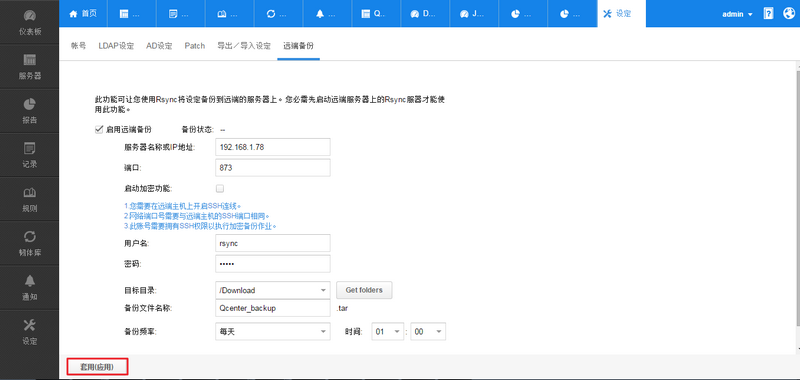
Task: Open the help question-mark icon
Action: (x=768, y=14)
